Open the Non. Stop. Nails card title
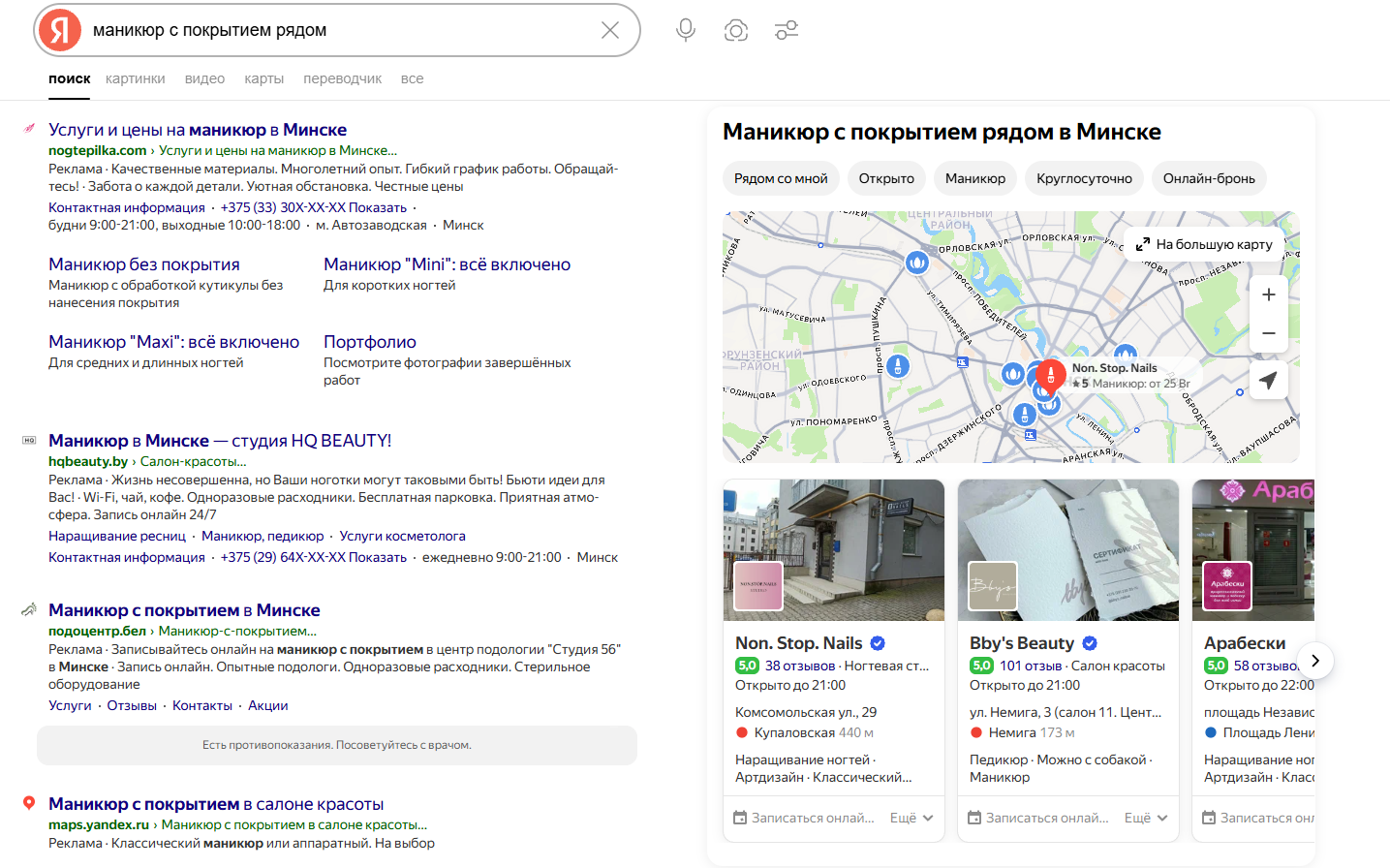The height and width of the screenshot is (868, 1390). [799, 643]
